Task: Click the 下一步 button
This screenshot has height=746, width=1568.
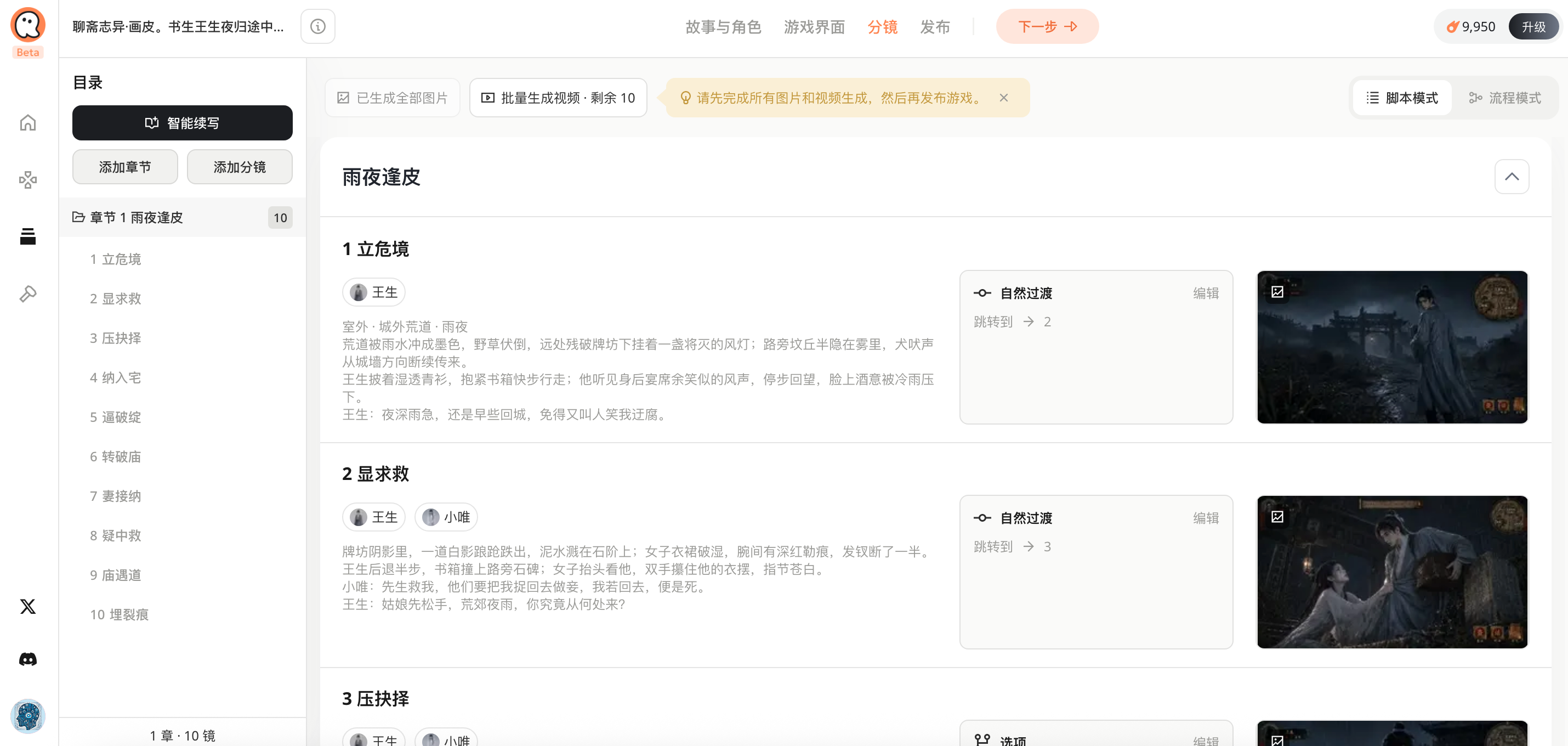Action: 1047,26
